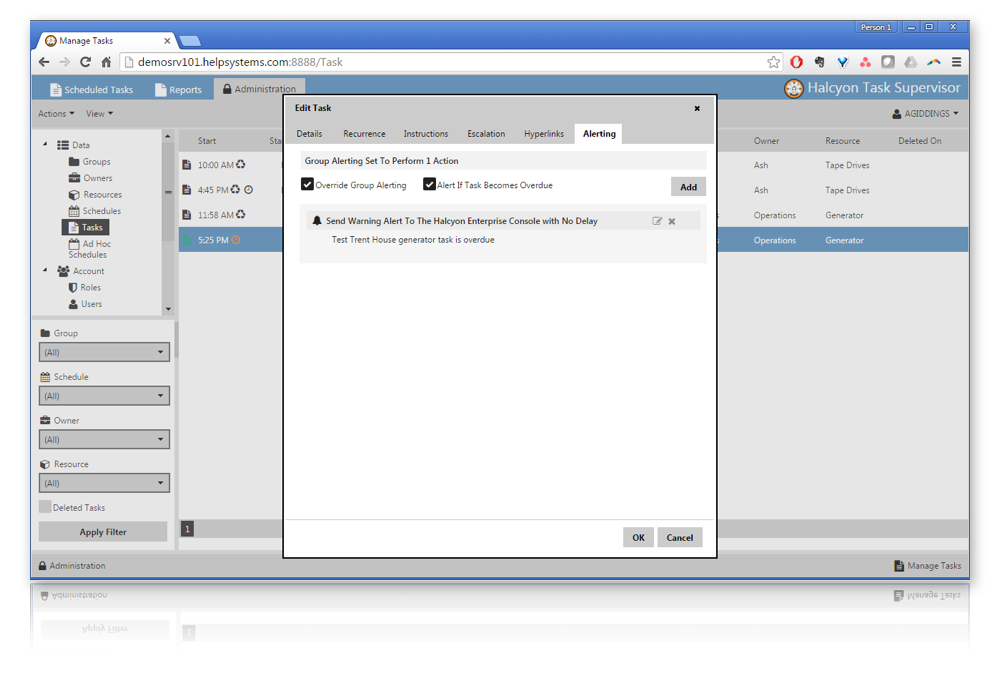Open Roles under Account
The height and width of the screenshot is (675, 1000).
pyautogui.click(x=84, y=288)
